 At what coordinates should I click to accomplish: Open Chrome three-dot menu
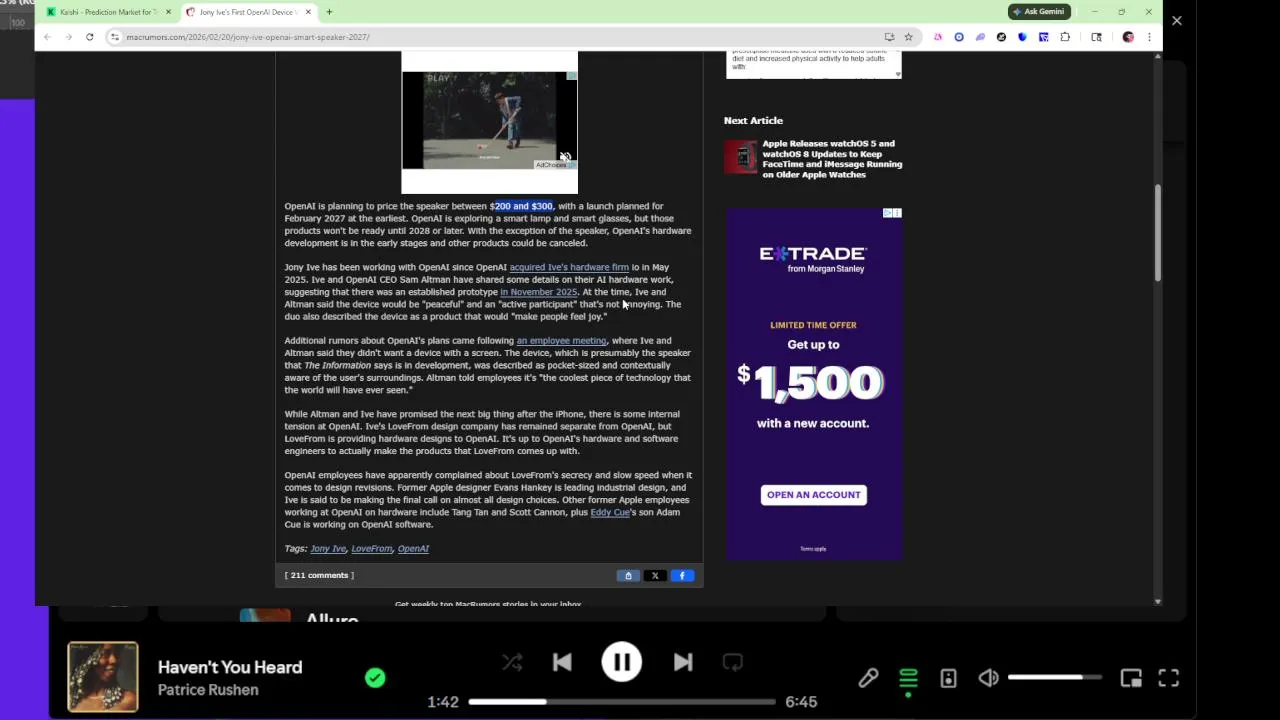click(1149, 37)
